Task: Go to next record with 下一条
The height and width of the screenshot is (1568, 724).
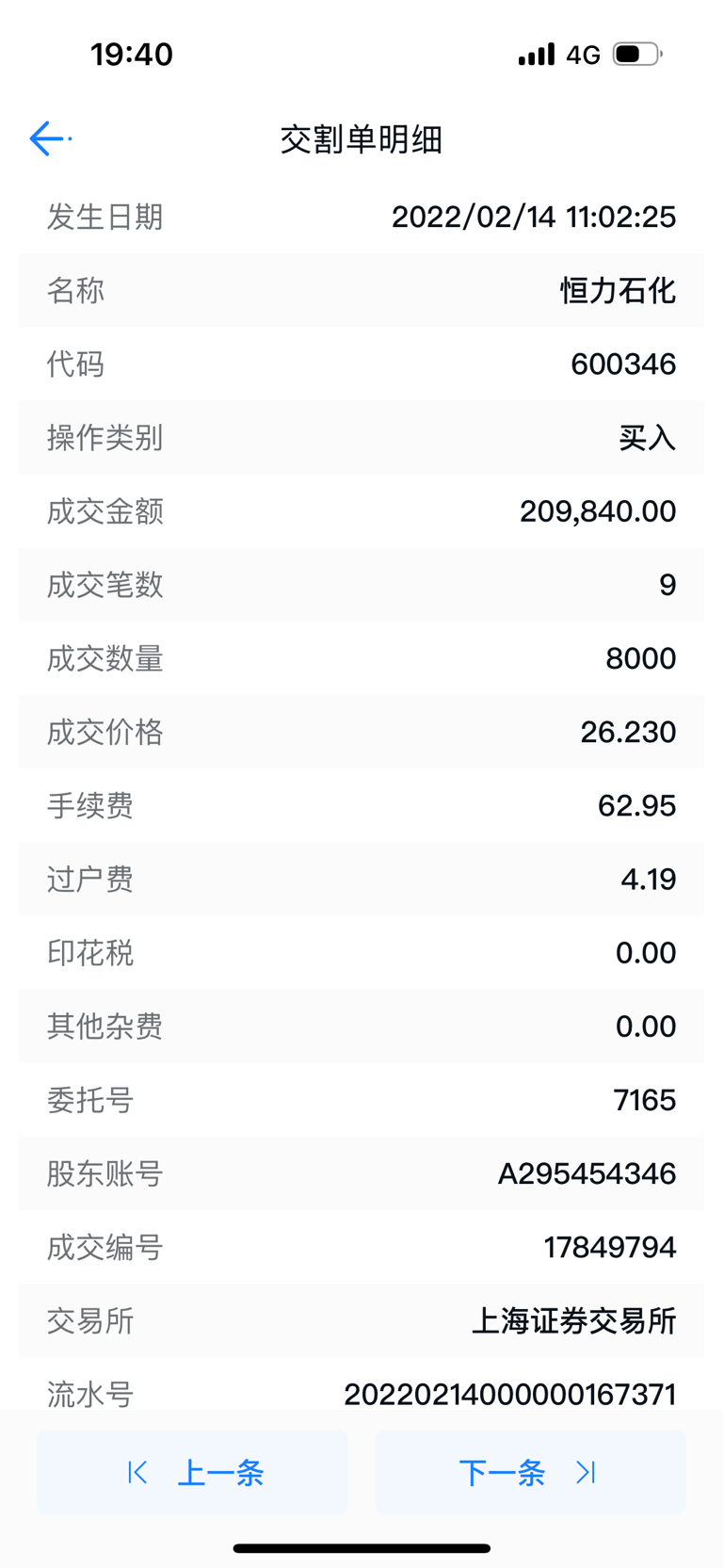Action: point(530,1472)
